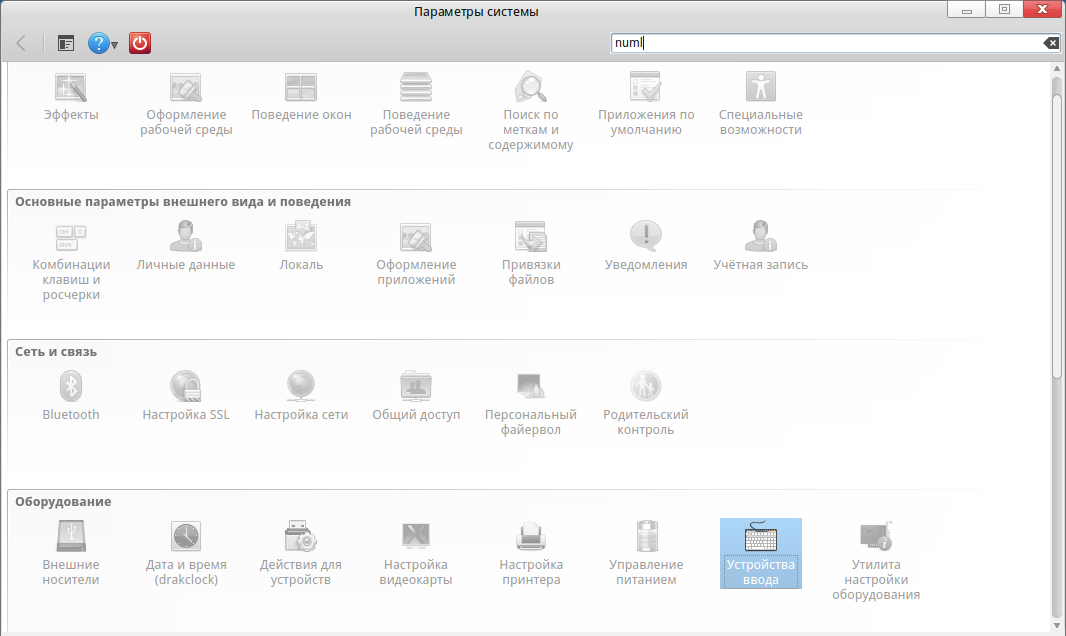Open Внешние носители settings
Screen dimensions: 1066x636
(x=71, y=554)
